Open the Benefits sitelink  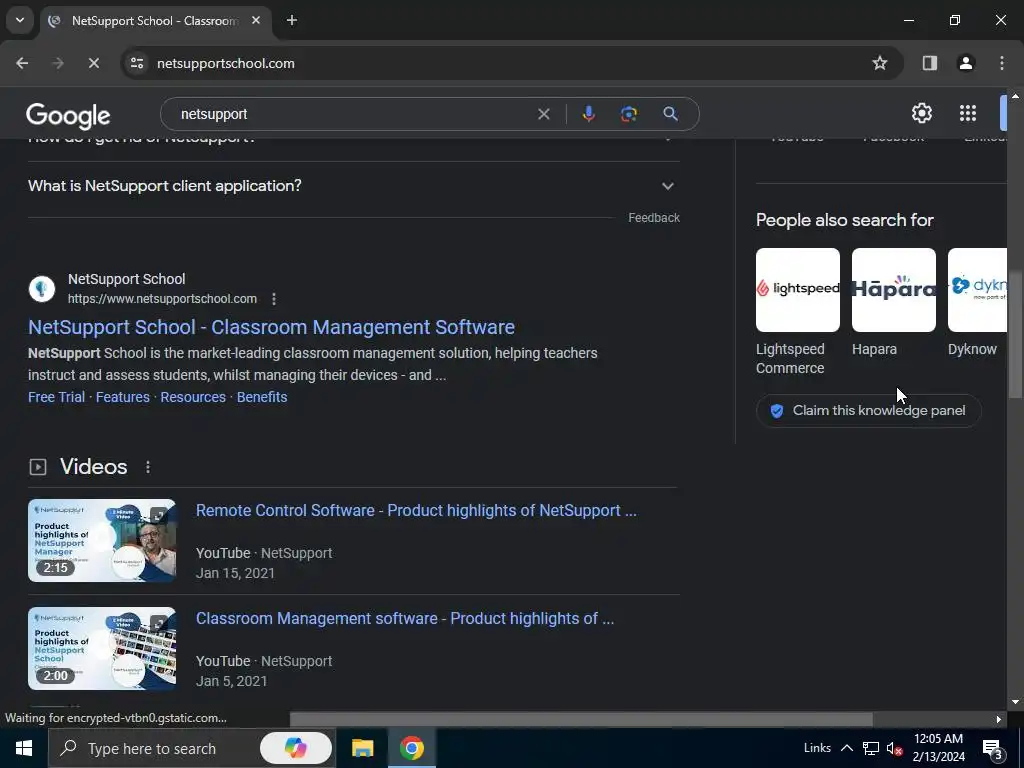pos(262,397)
